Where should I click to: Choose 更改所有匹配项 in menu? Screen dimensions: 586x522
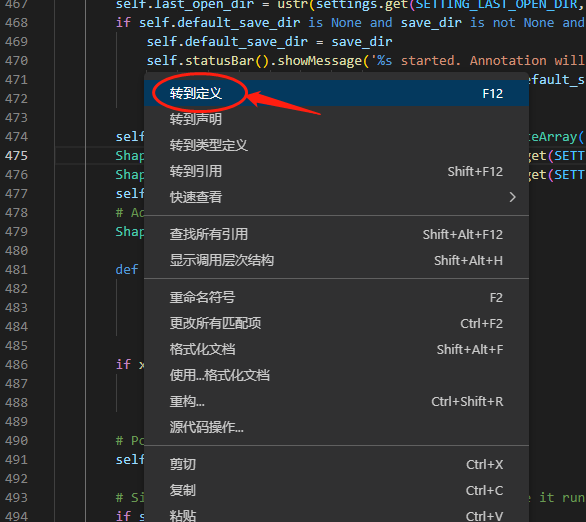(336, 323)
